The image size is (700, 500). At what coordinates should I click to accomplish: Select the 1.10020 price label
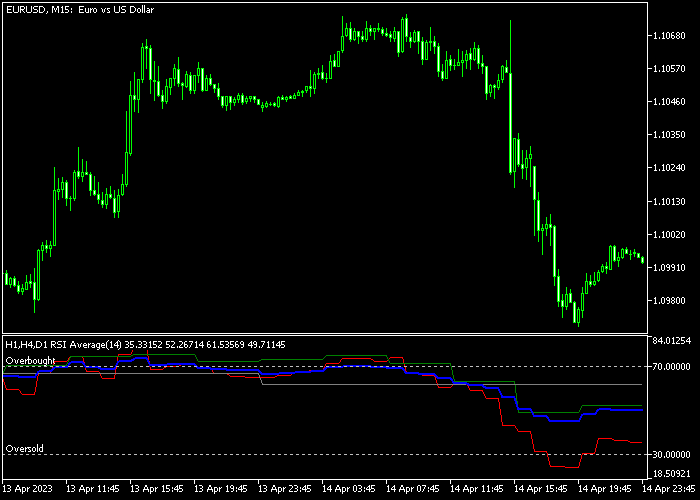(x=669, y=234)
